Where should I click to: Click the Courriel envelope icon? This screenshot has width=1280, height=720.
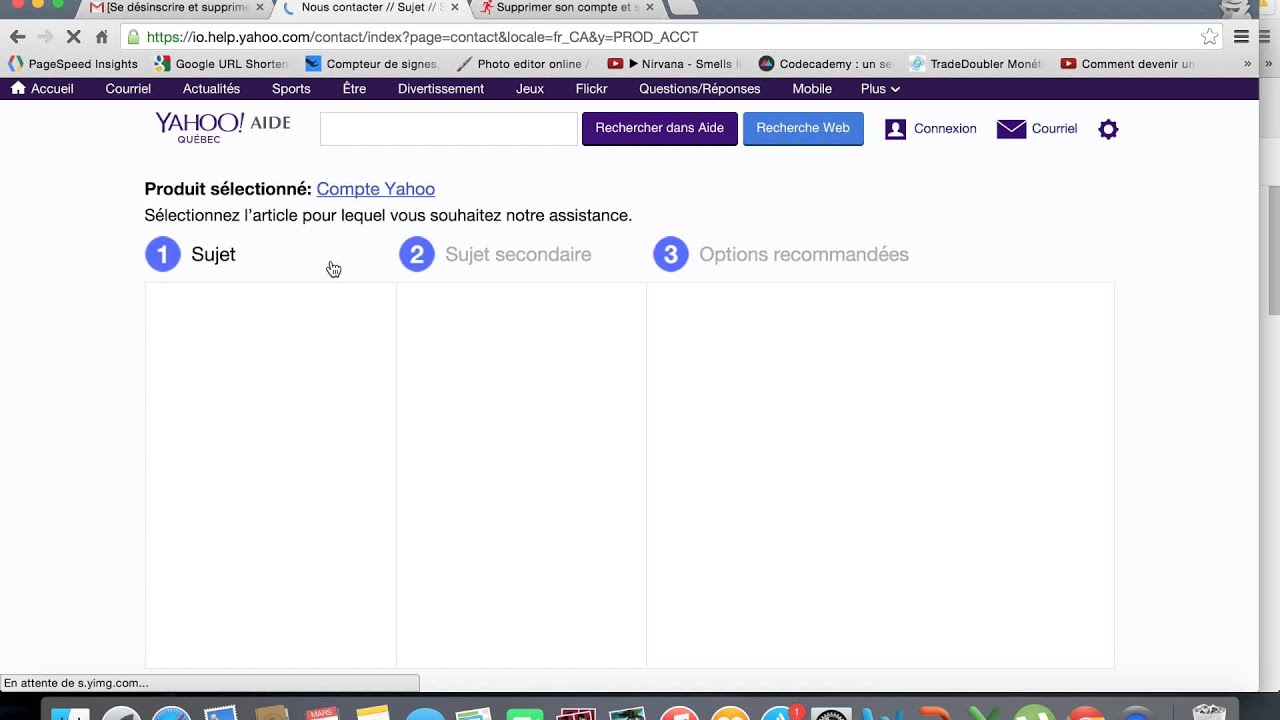tap(1011, 129)
